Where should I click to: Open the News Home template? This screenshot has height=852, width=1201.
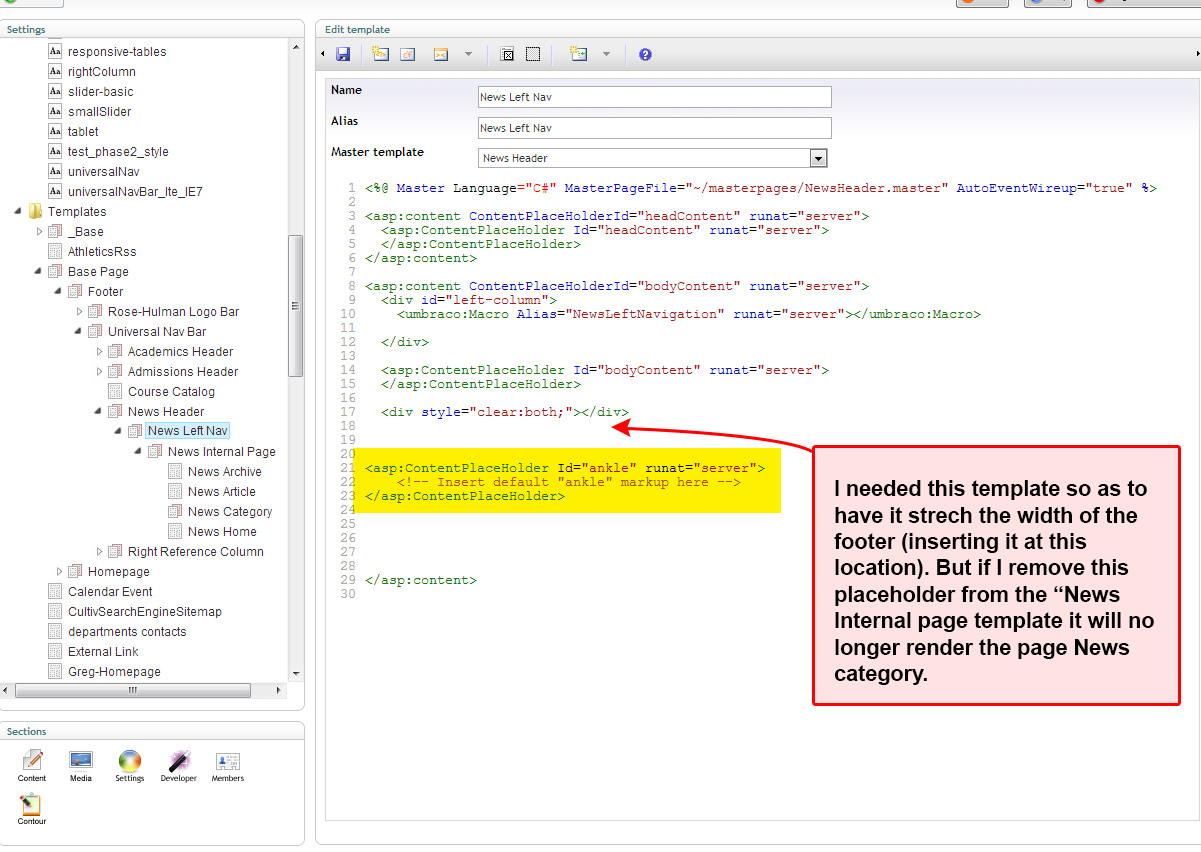(222, 531)
